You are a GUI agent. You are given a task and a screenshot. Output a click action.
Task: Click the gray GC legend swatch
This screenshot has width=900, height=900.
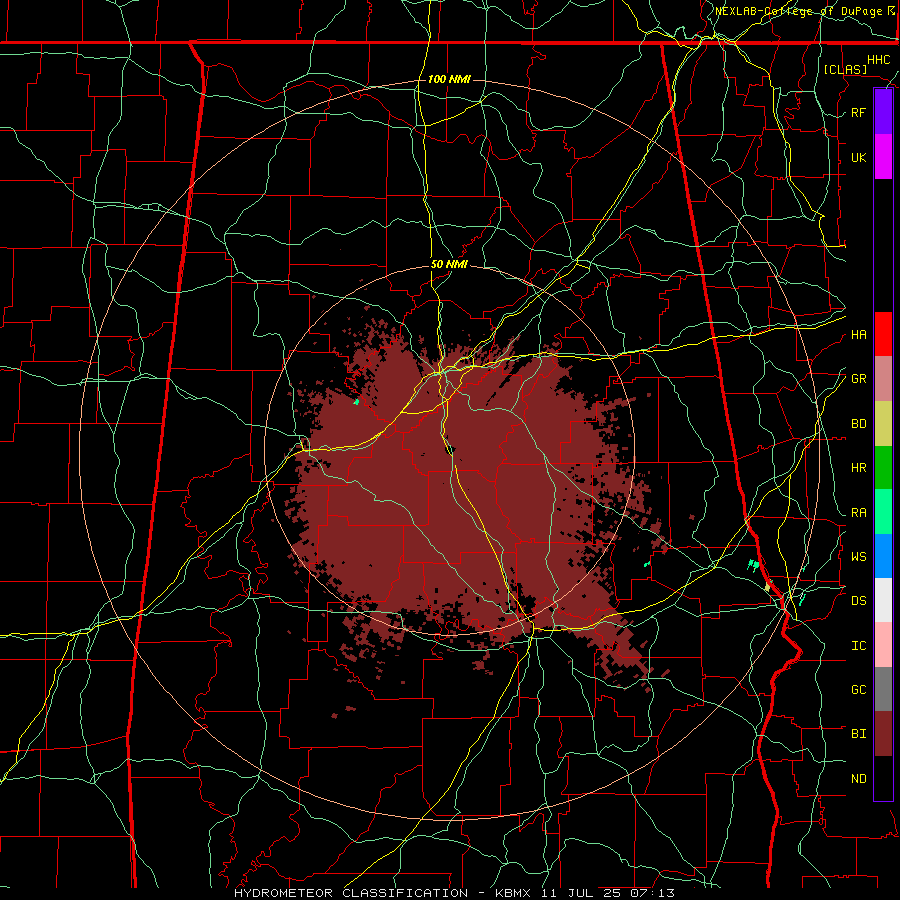(x=883, y=689)
